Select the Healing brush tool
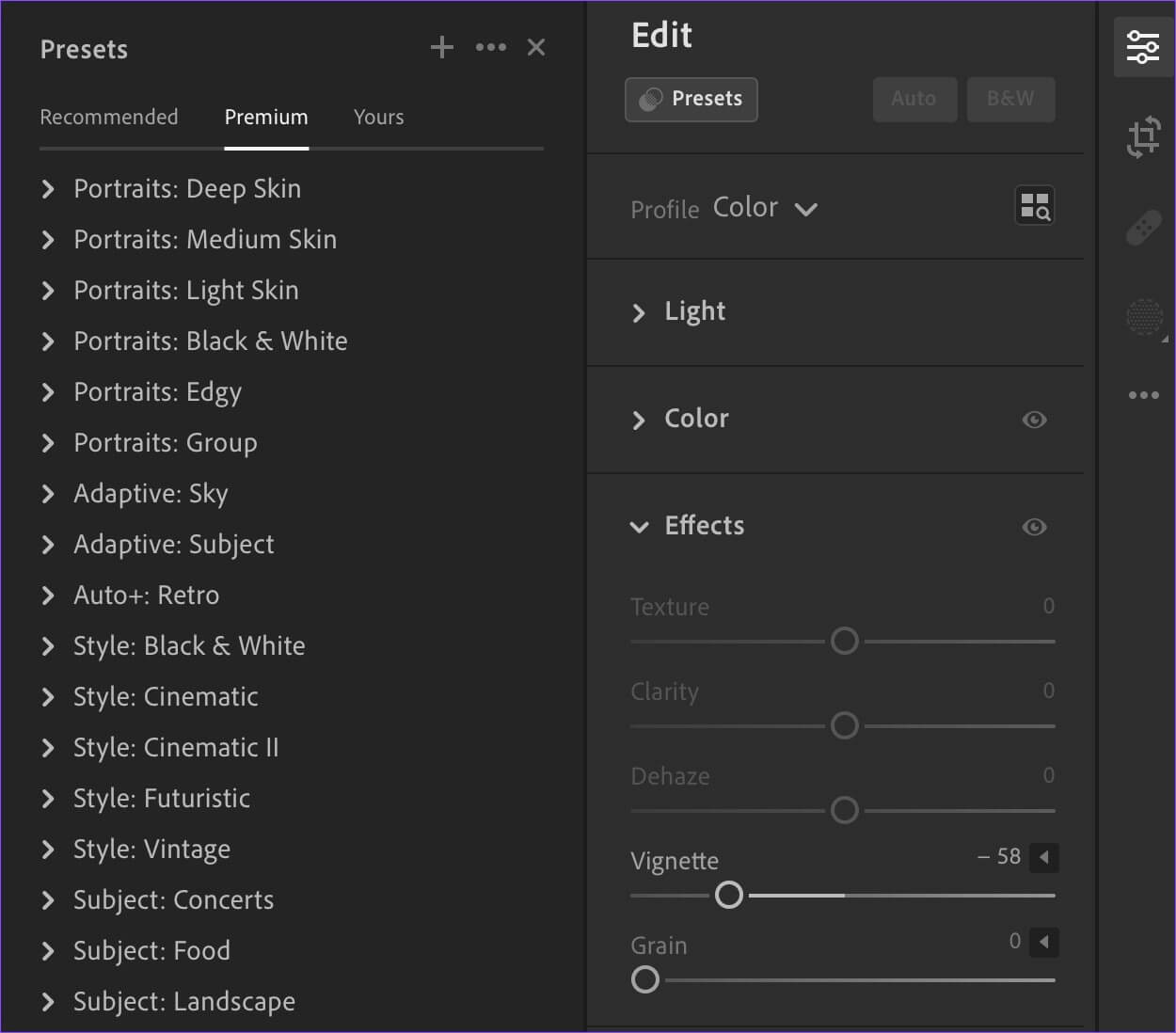Screen dimensions: 1176x1033 (1143, 228)
